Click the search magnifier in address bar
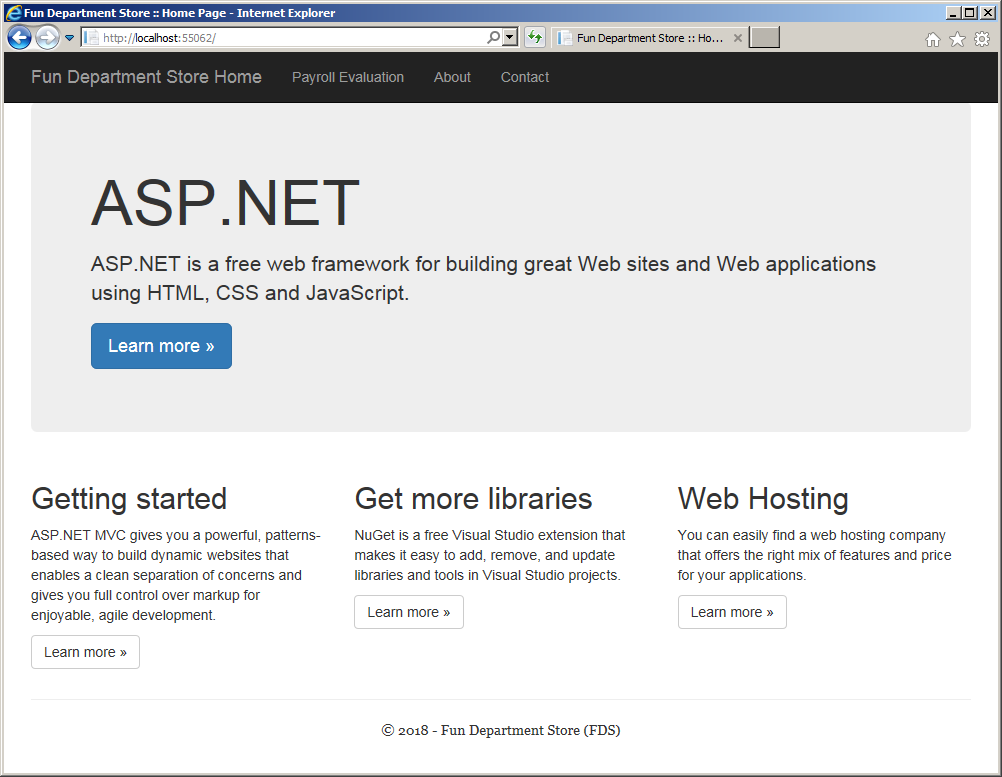Viewport: 1002px width, 777px height. [493, 38]
